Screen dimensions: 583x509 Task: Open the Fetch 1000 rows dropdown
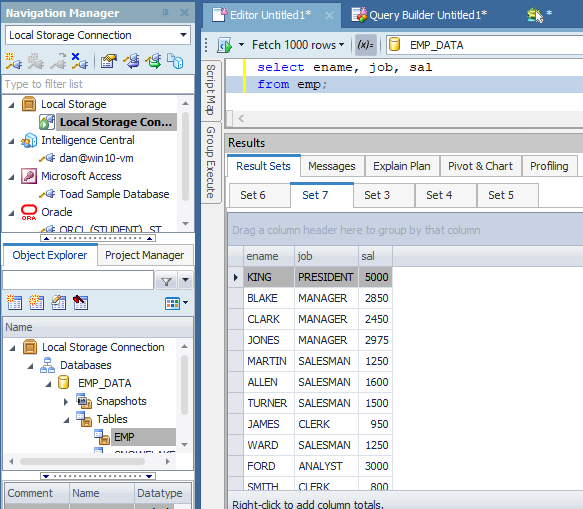coord(298,45)
